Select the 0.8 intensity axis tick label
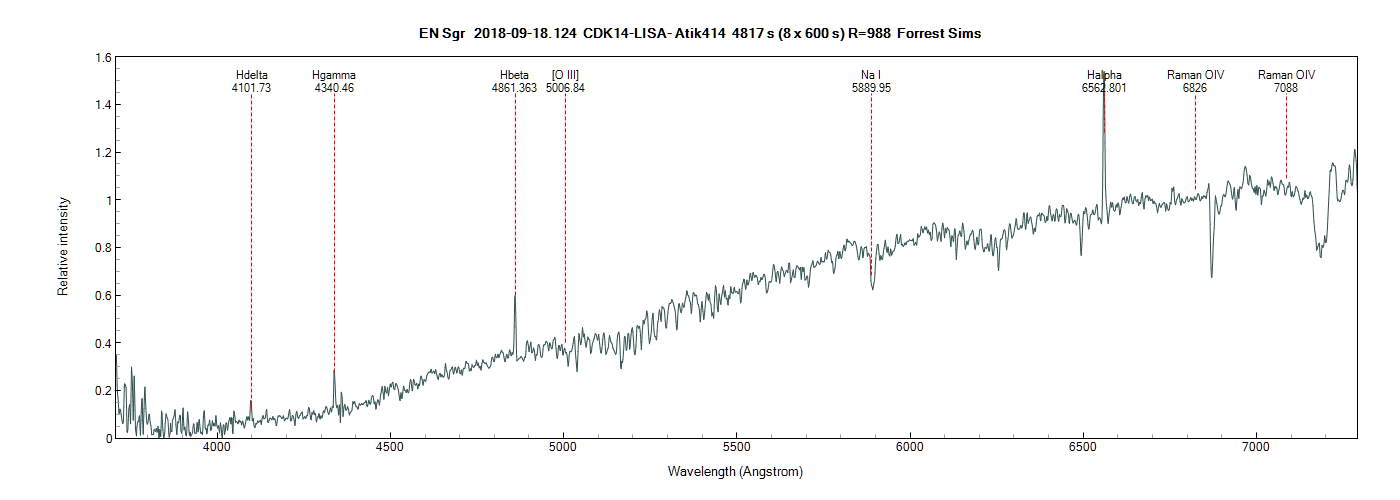Screen dimensions: 1400x500 (x=102, y=248)
